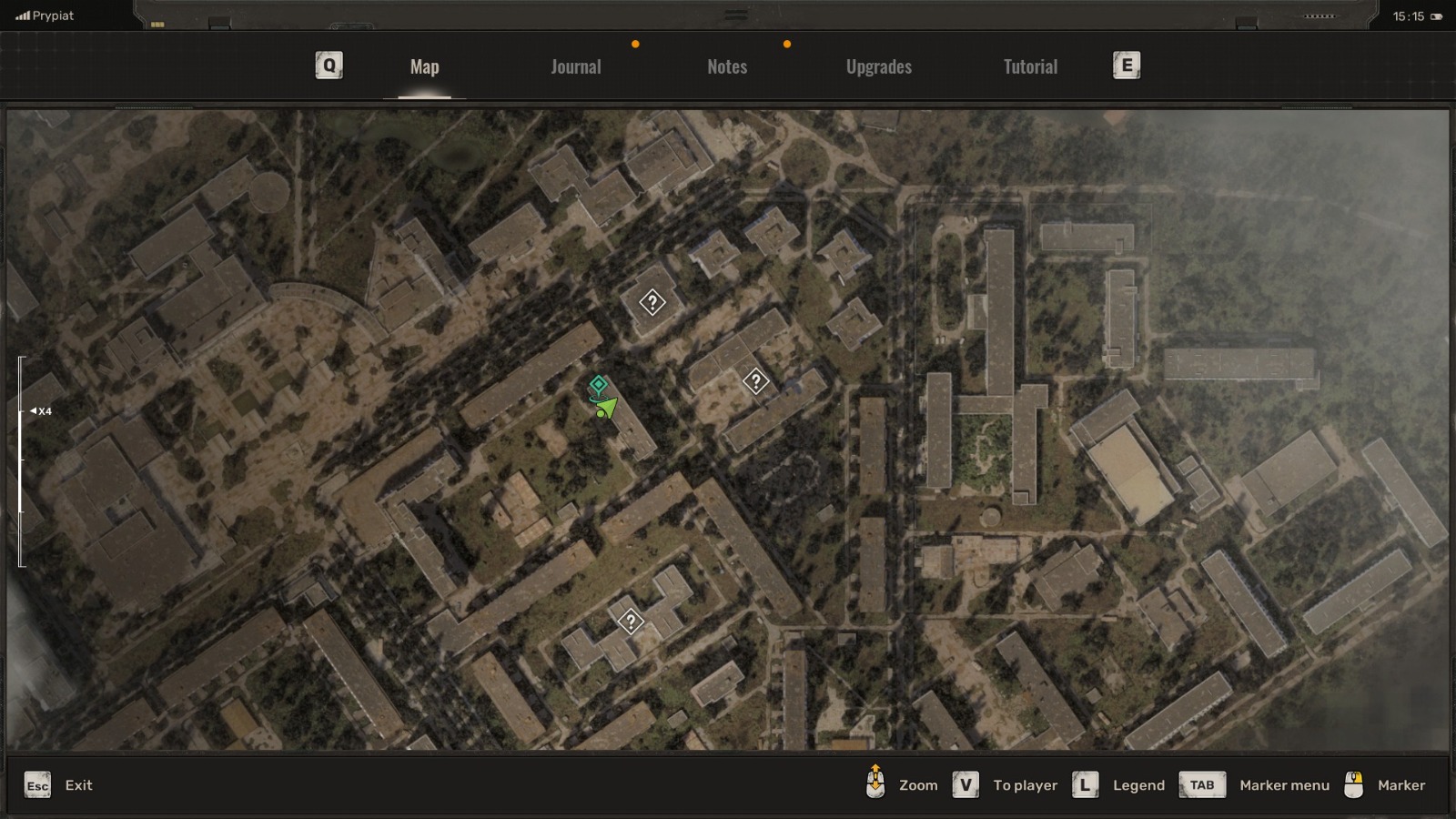This screenshot has width=1456, height=819.
Task: Click the TAB key icon beside Marker menu
Action: (x=1201, y=784)
